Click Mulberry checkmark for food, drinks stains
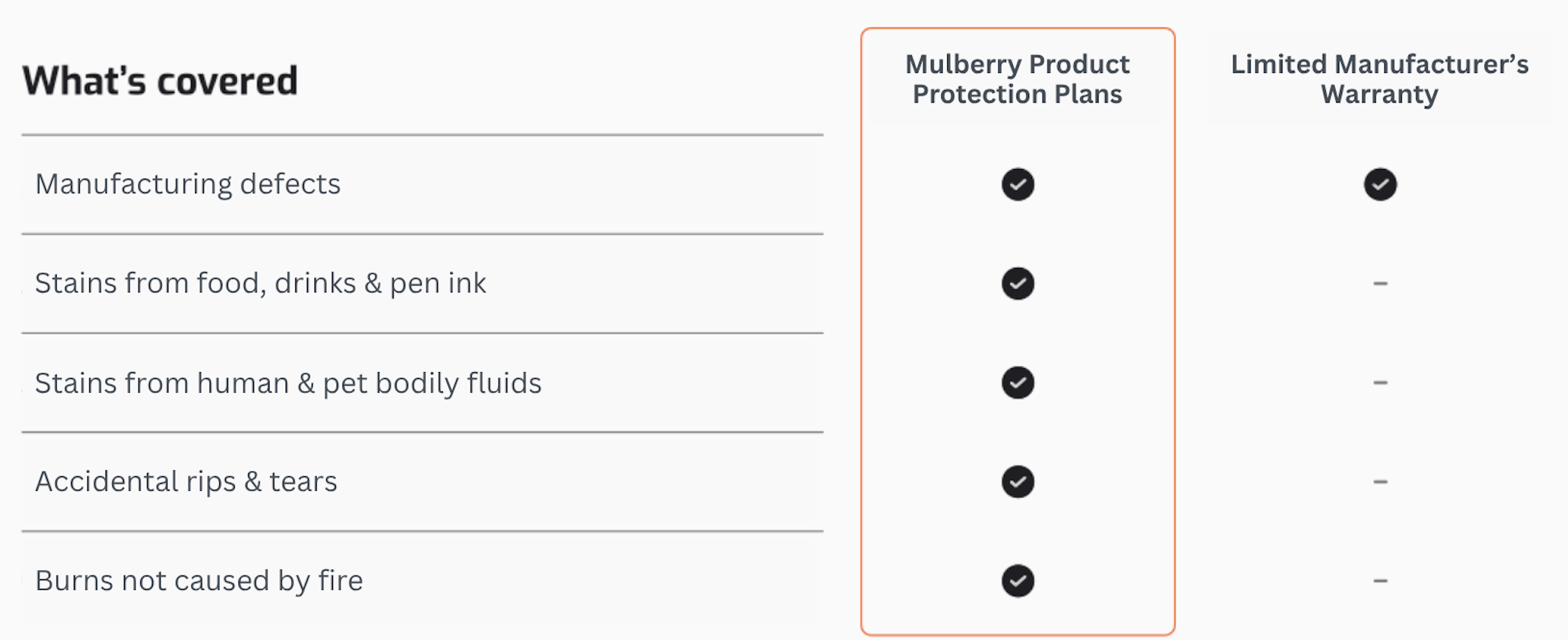The image size is (1568, 640). (x=1017, y=283)
